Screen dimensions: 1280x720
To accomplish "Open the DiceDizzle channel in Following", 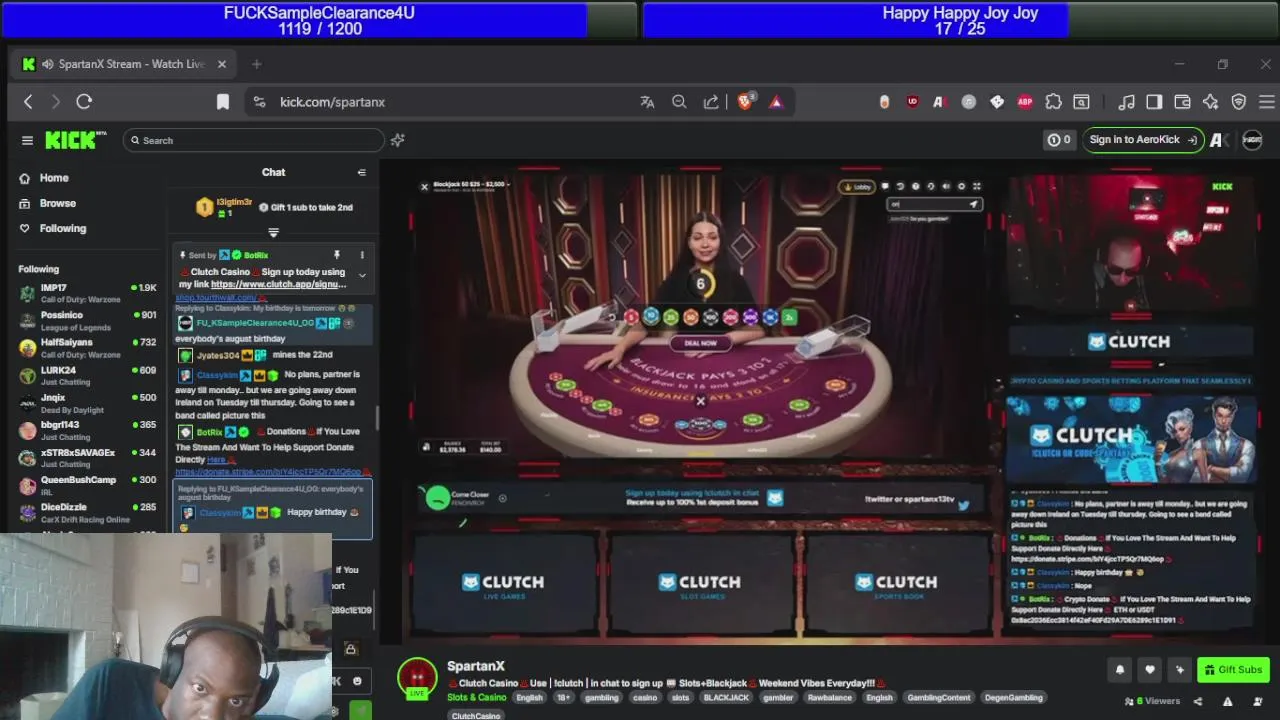I will tap(88, 513).
